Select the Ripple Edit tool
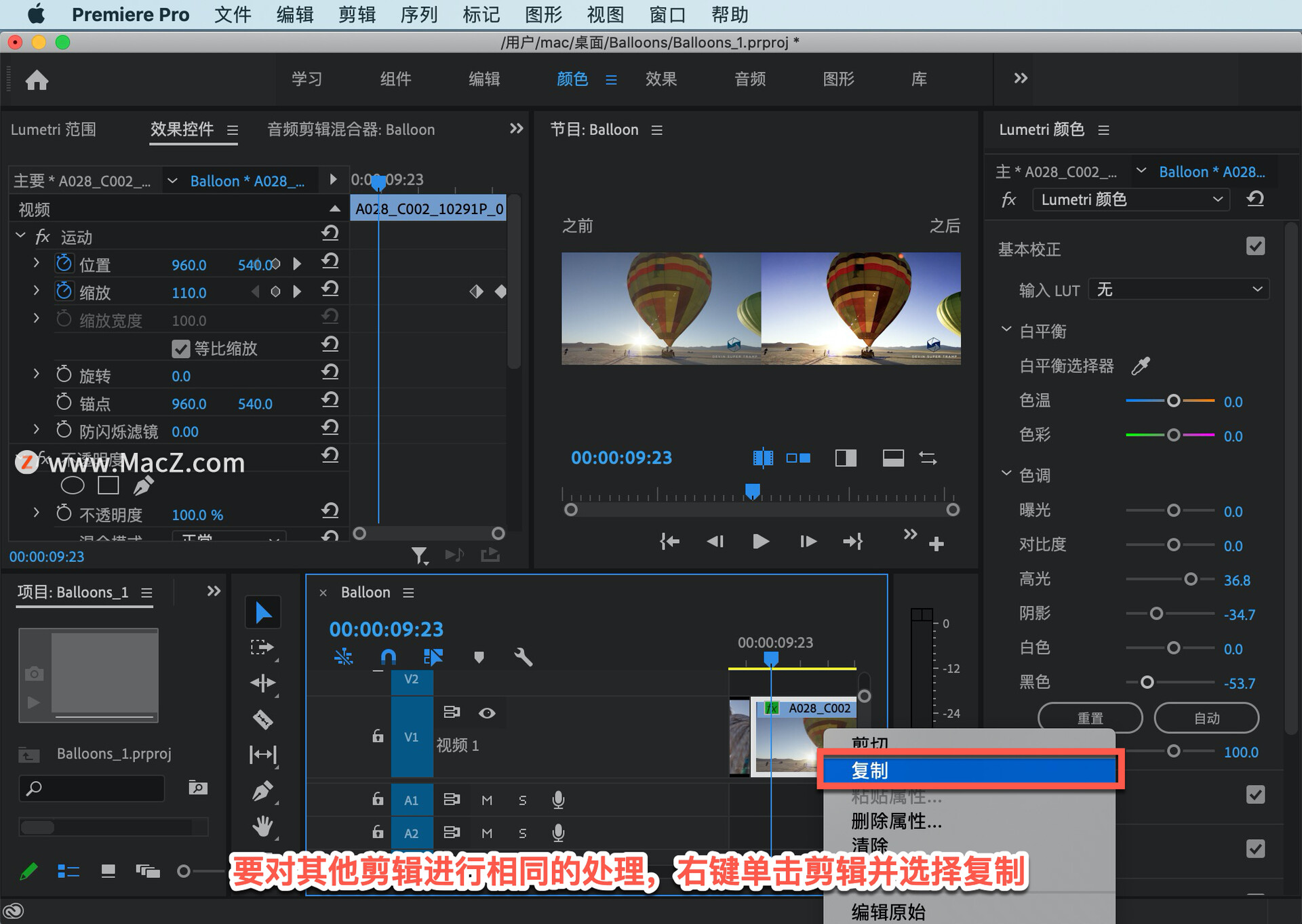This screenshot has height=924, width=1302. click(x=262, y=683)
